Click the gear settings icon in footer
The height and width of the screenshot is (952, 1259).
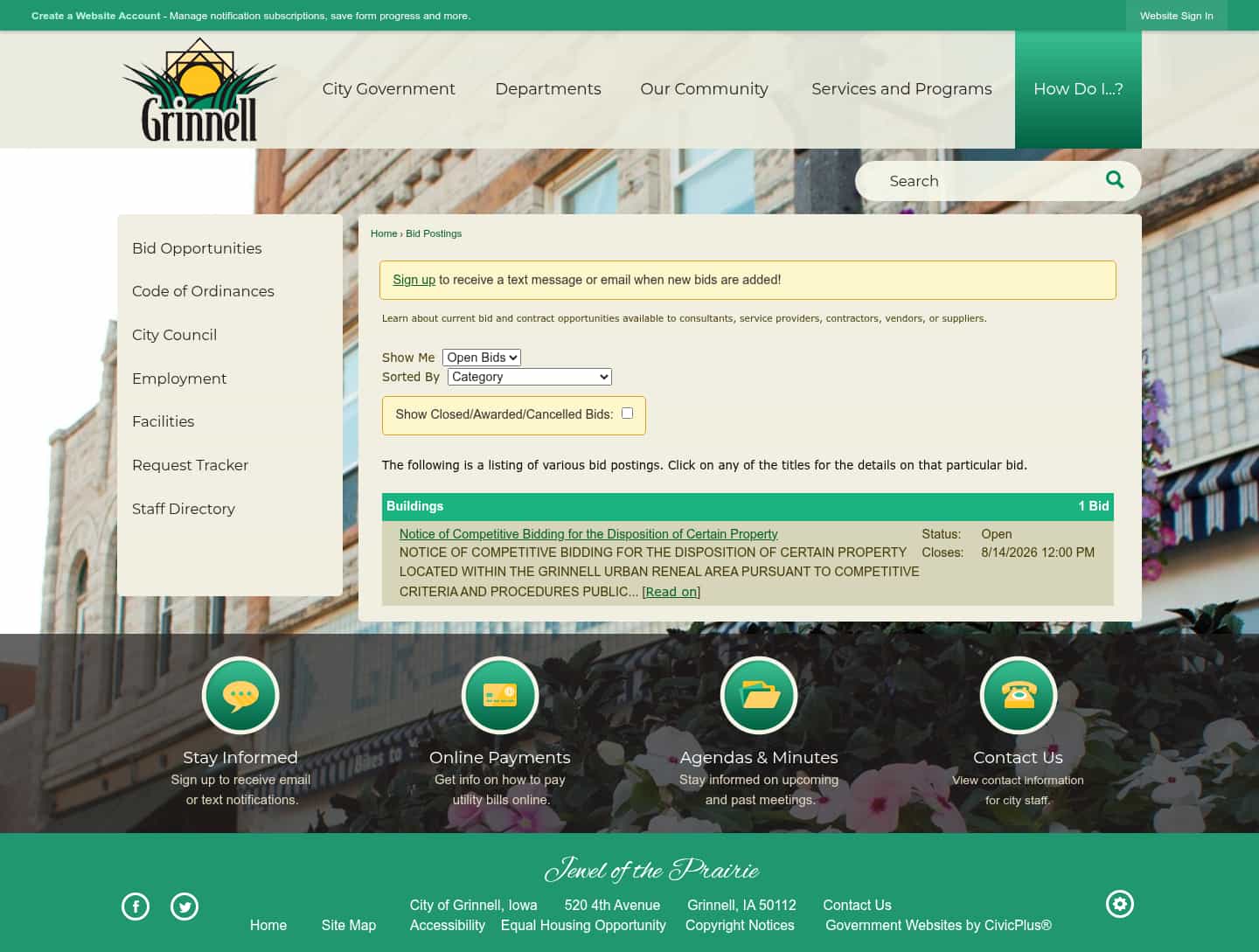(x=1120, y=904)
